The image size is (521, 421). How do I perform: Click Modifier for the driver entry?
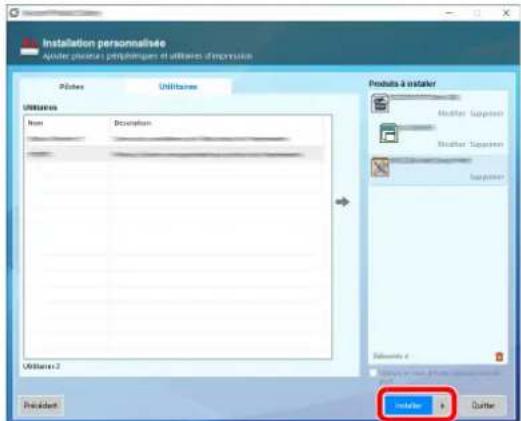click(451, 144)
